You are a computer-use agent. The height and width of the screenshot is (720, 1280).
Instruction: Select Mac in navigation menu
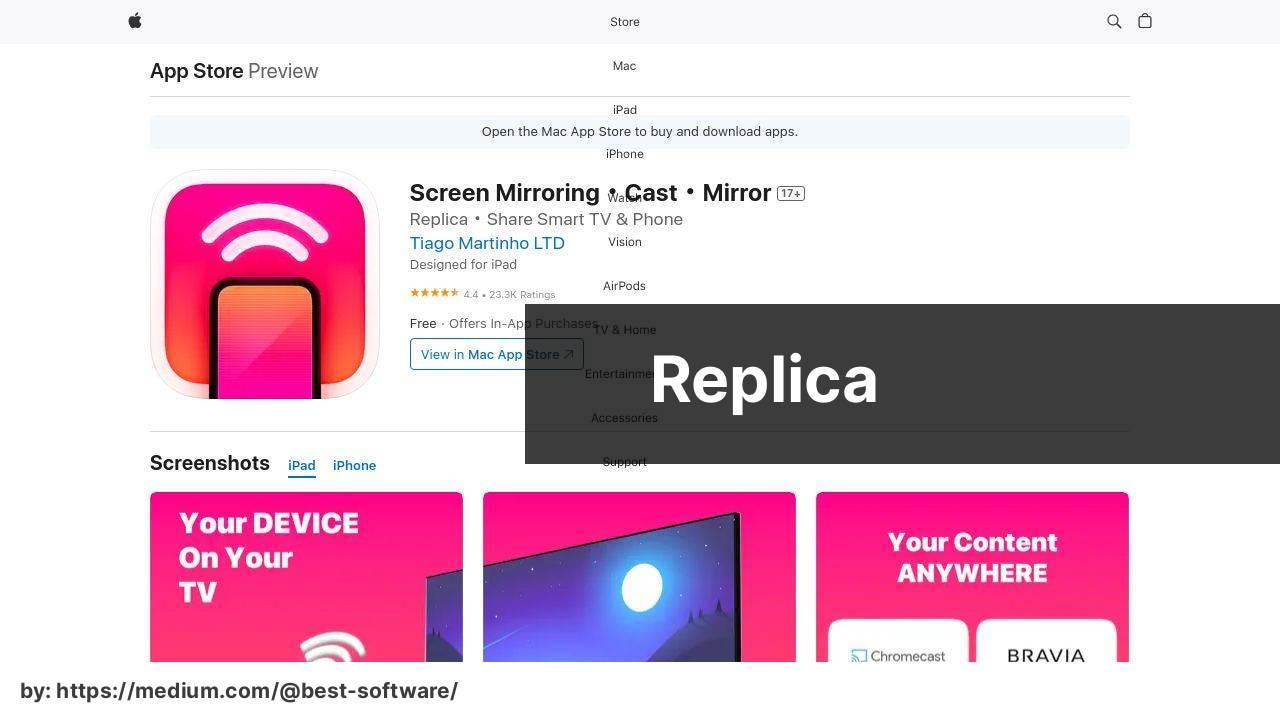coord(624,66)
